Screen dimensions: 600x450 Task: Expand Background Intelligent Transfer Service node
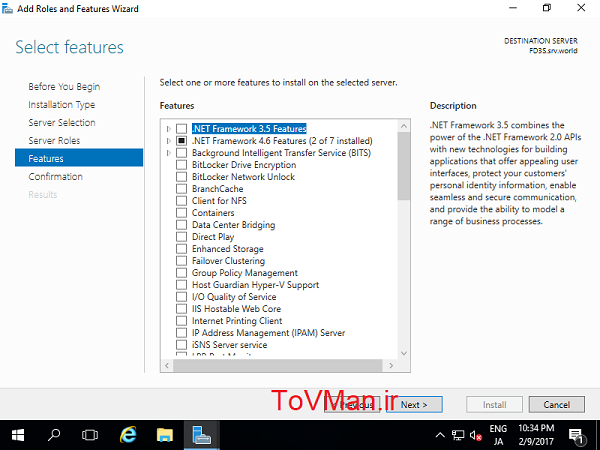169,153
